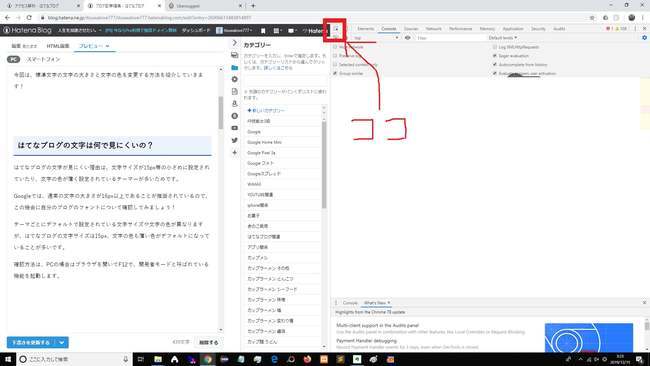Open Microsoft Edge from the taskbar
Image resolution: width=650 pixels, height=366 pixels.
click(x=274, y=359)
